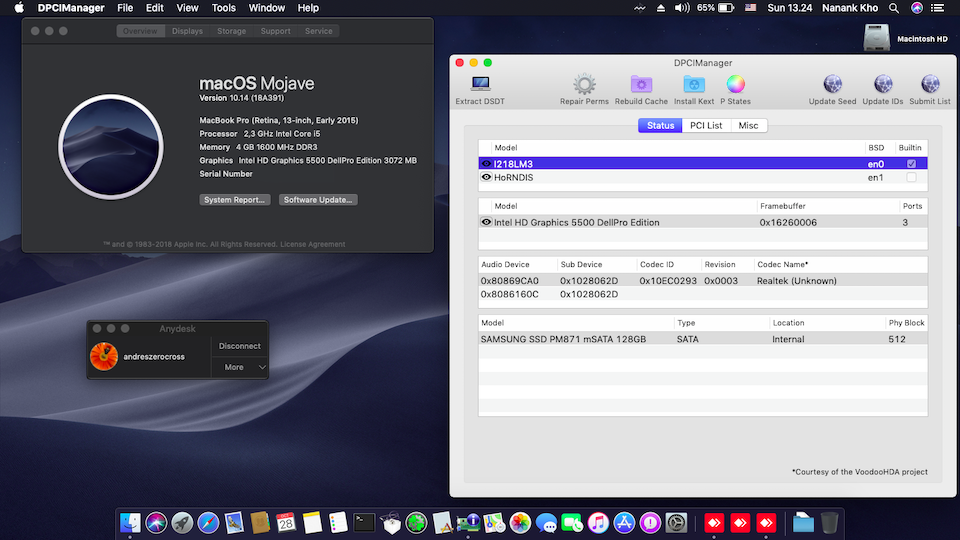Click the Update IDs globe icon
This screenshot has height=540, width=960.
pos(882,84)
